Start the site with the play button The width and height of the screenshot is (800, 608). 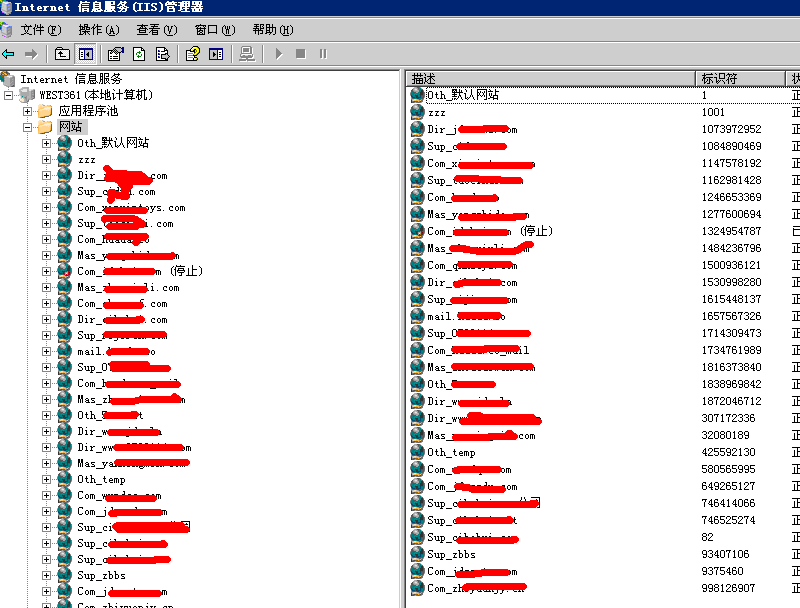(279, 54)
